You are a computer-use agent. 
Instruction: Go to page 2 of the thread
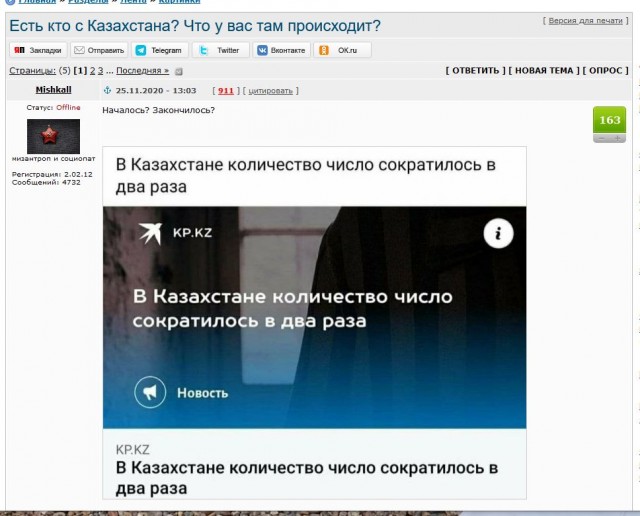pos(92,71)
